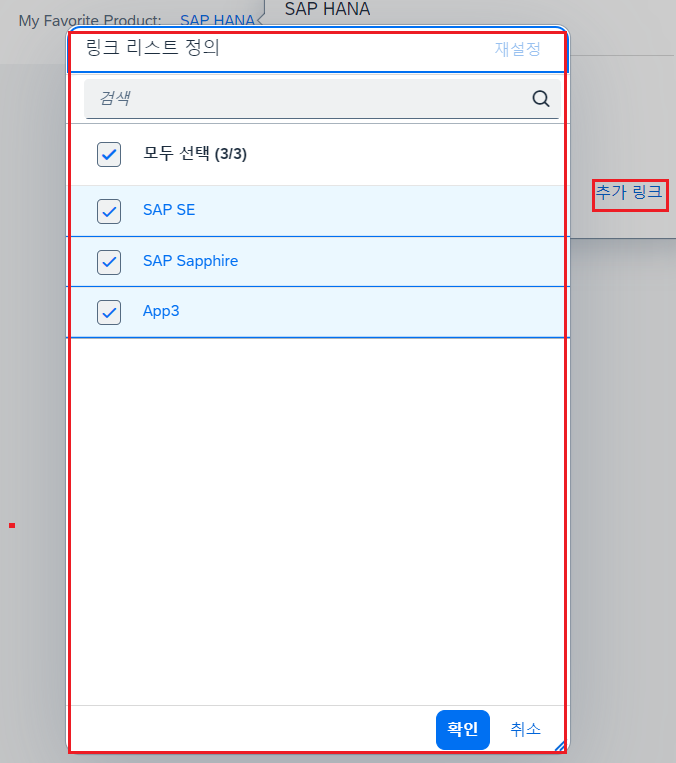676x763 pixels.
Task: Click the dialog resize handle corner
Action: [560, 745]
